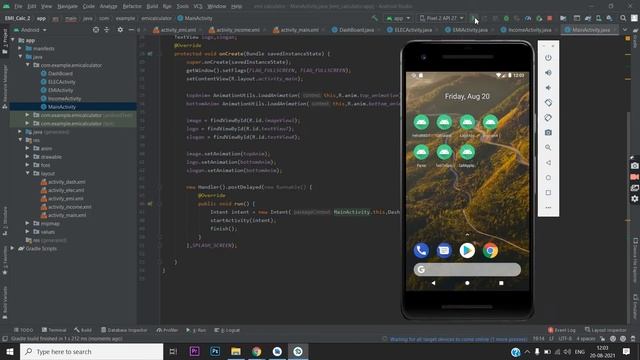
Task: Click the emulator rotate right button
Action: 548,118
